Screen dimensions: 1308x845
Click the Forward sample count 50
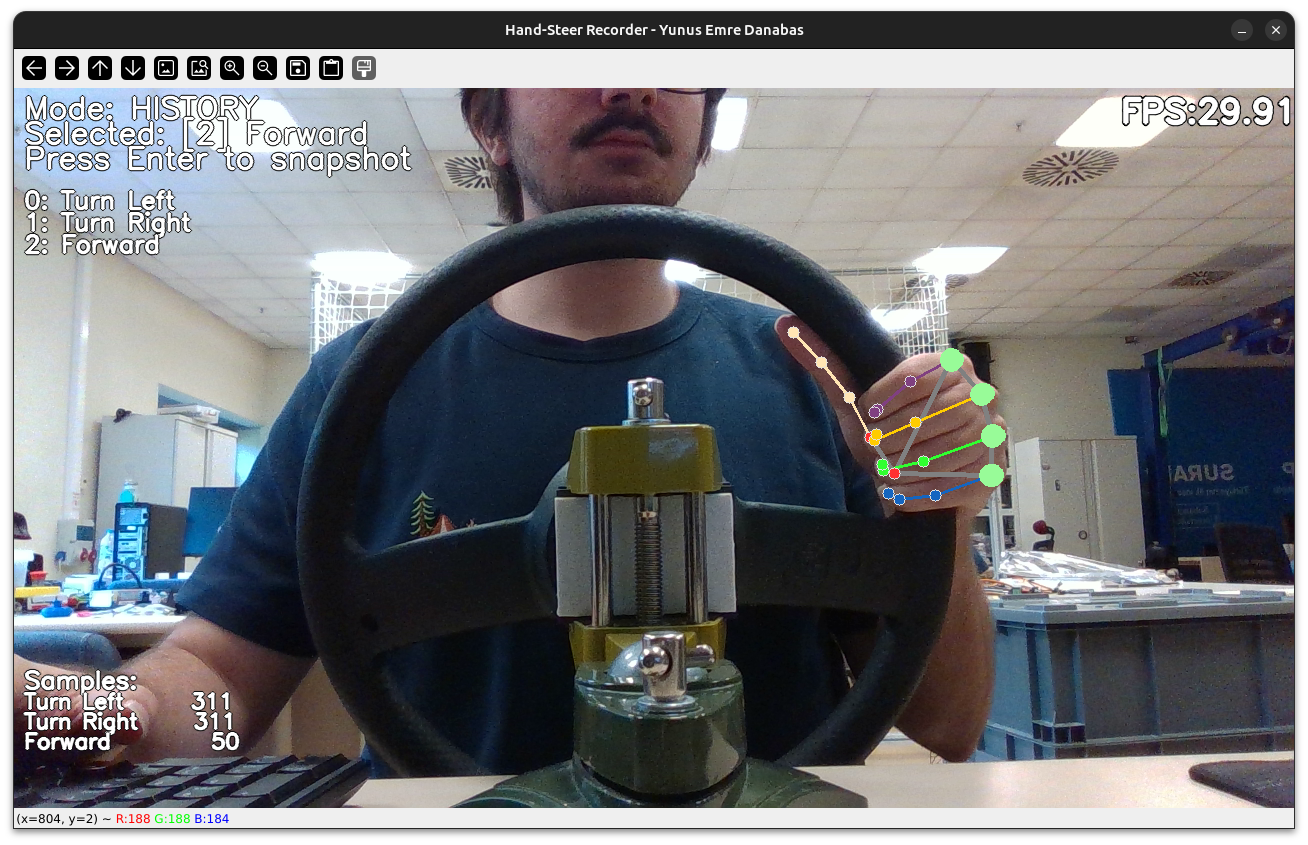(x=226, y=742)
